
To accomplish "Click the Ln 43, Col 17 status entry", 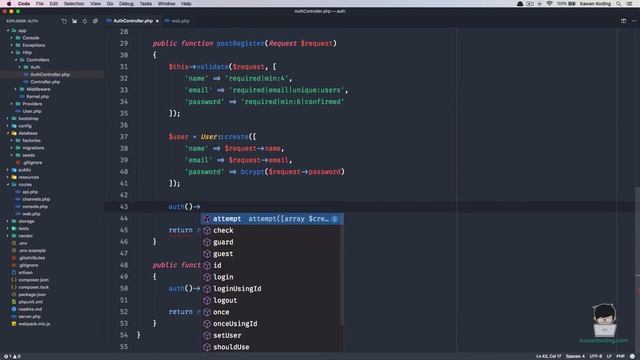I will [548, 356].
